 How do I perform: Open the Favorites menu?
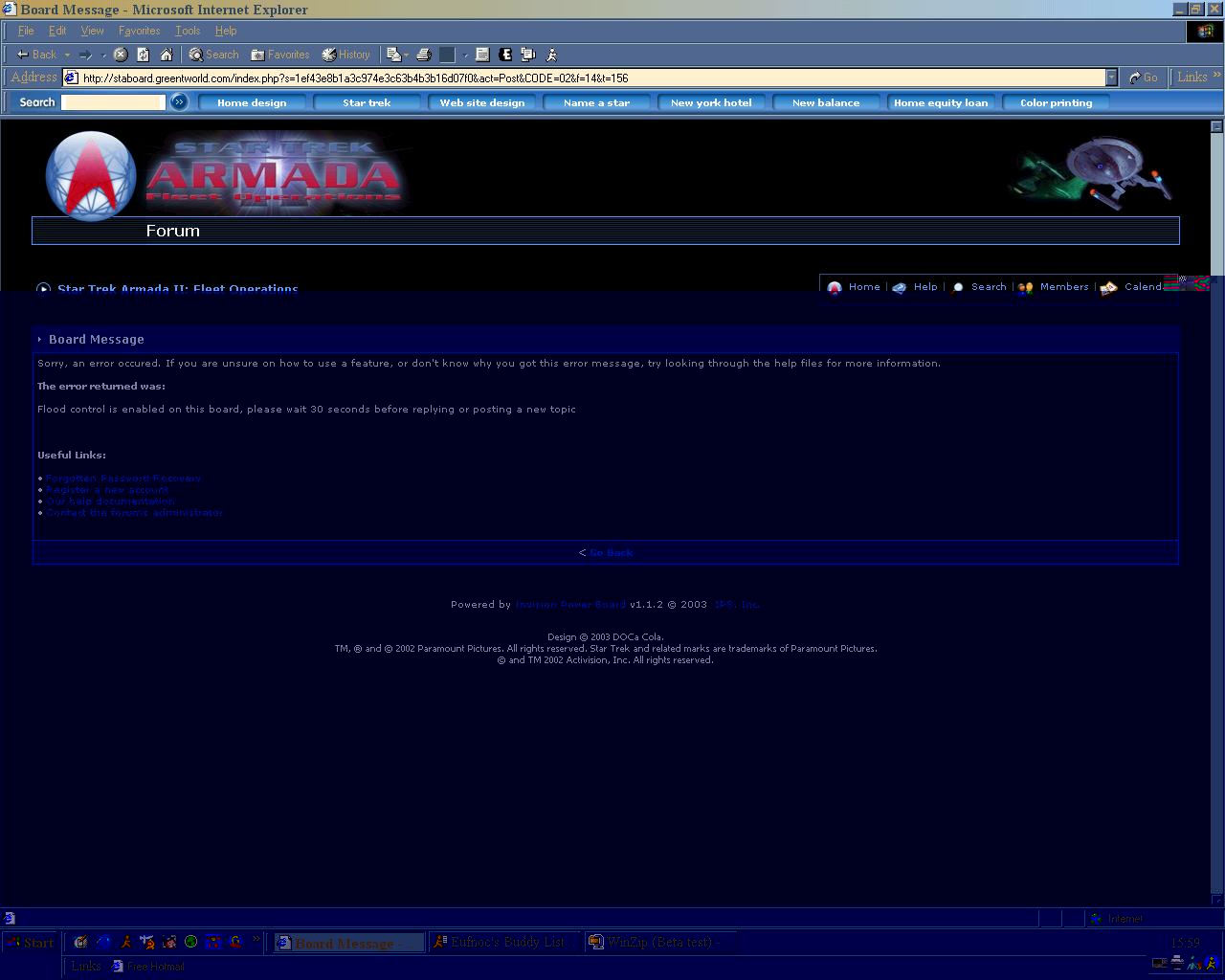pyautogui.click(x=140, y=31)
